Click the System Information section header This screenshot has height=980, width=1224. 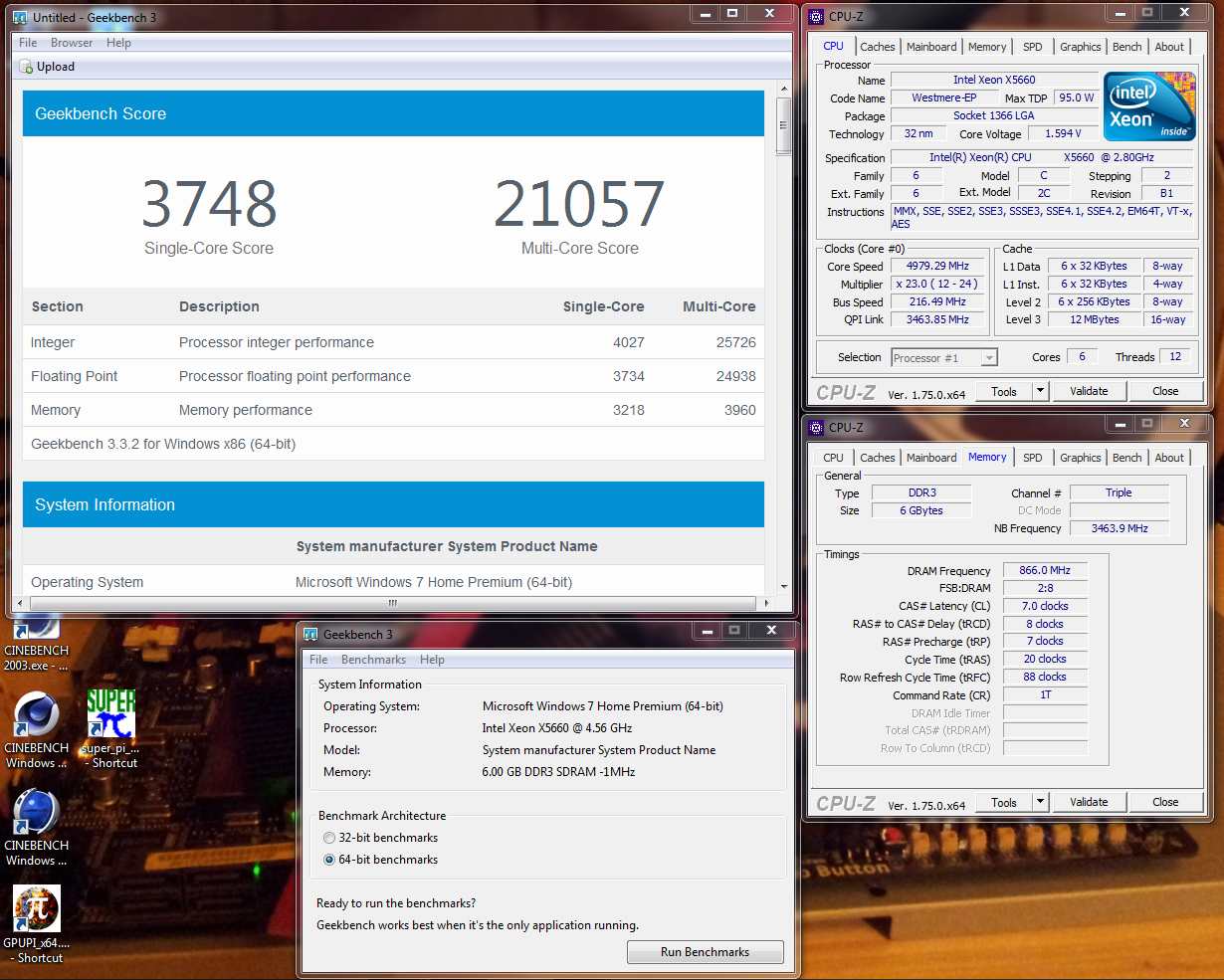coord(394,504)
